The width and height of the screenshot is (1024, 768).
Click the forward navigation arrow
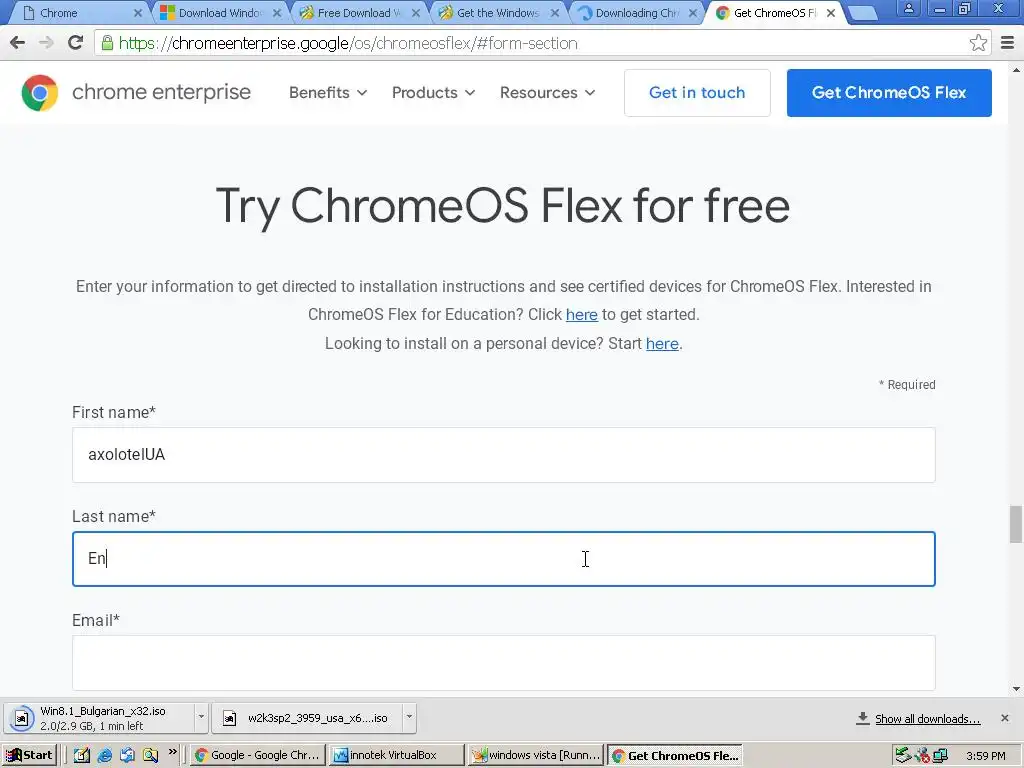46,43
